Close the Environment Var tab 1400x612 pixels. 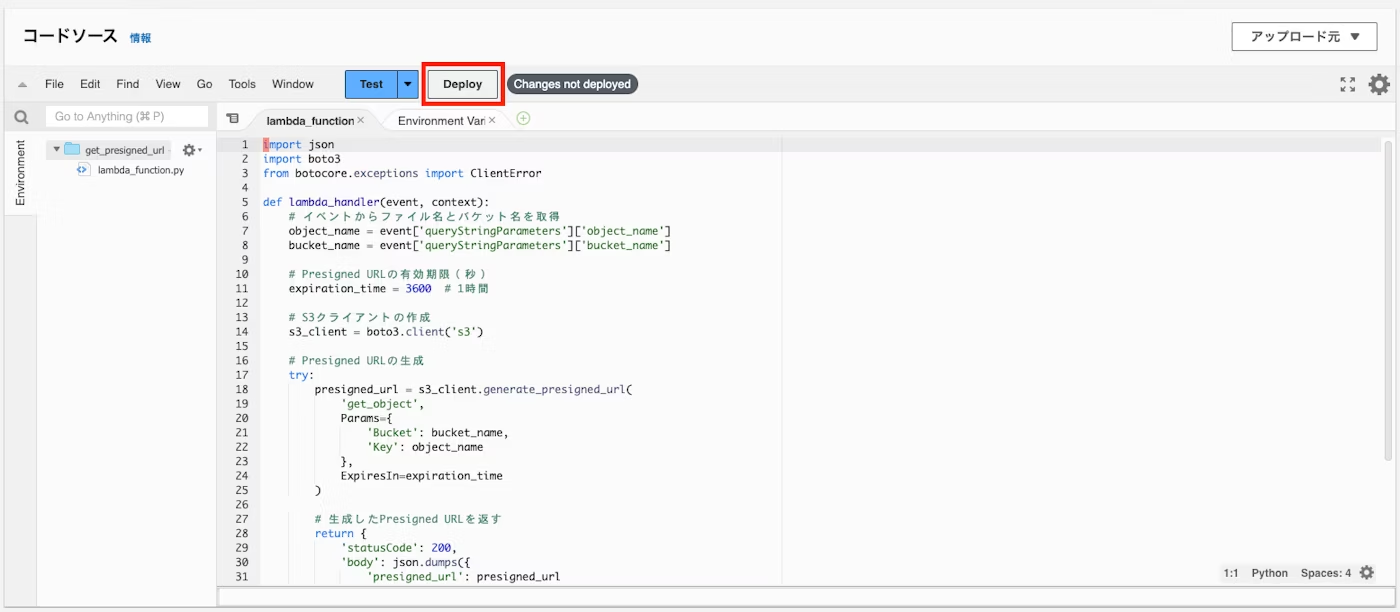492,120
